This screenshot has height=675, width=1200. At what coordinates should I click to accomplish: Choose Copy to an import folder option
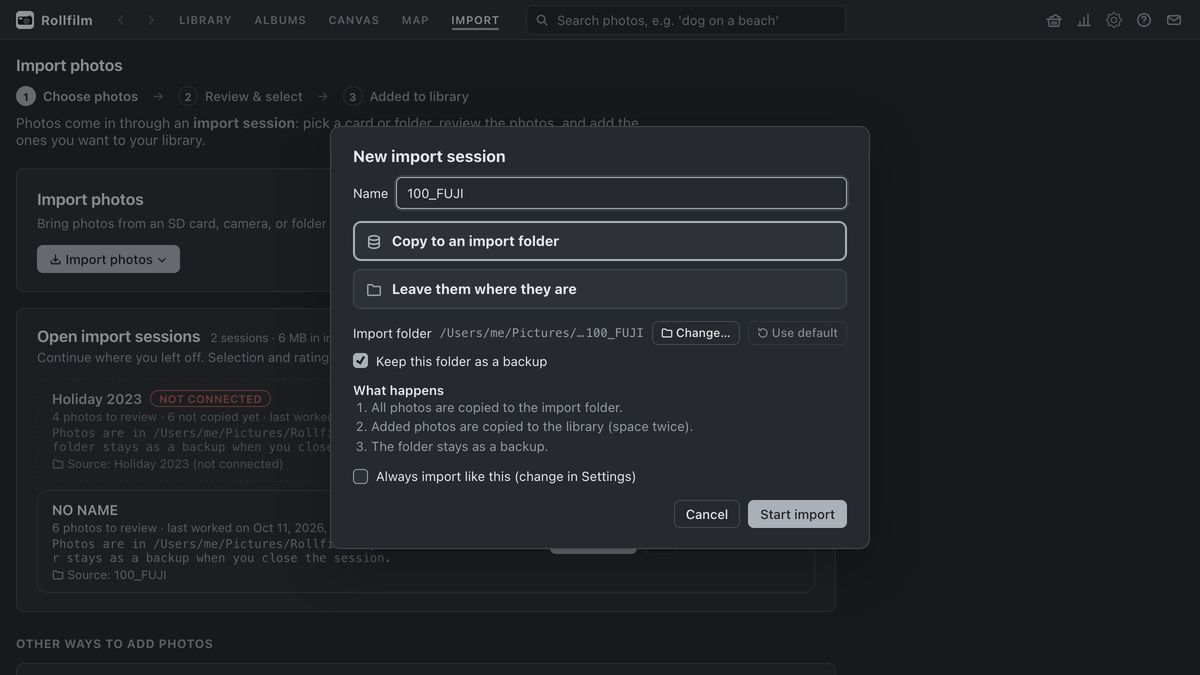[x=600, y=241]
